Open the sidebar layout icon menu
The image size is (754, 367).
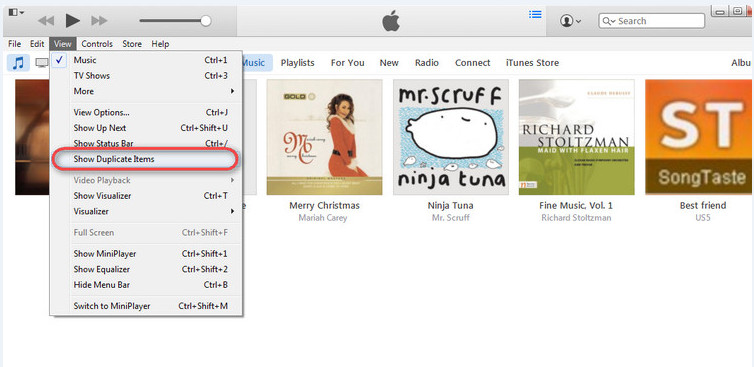tap(16, 12)
